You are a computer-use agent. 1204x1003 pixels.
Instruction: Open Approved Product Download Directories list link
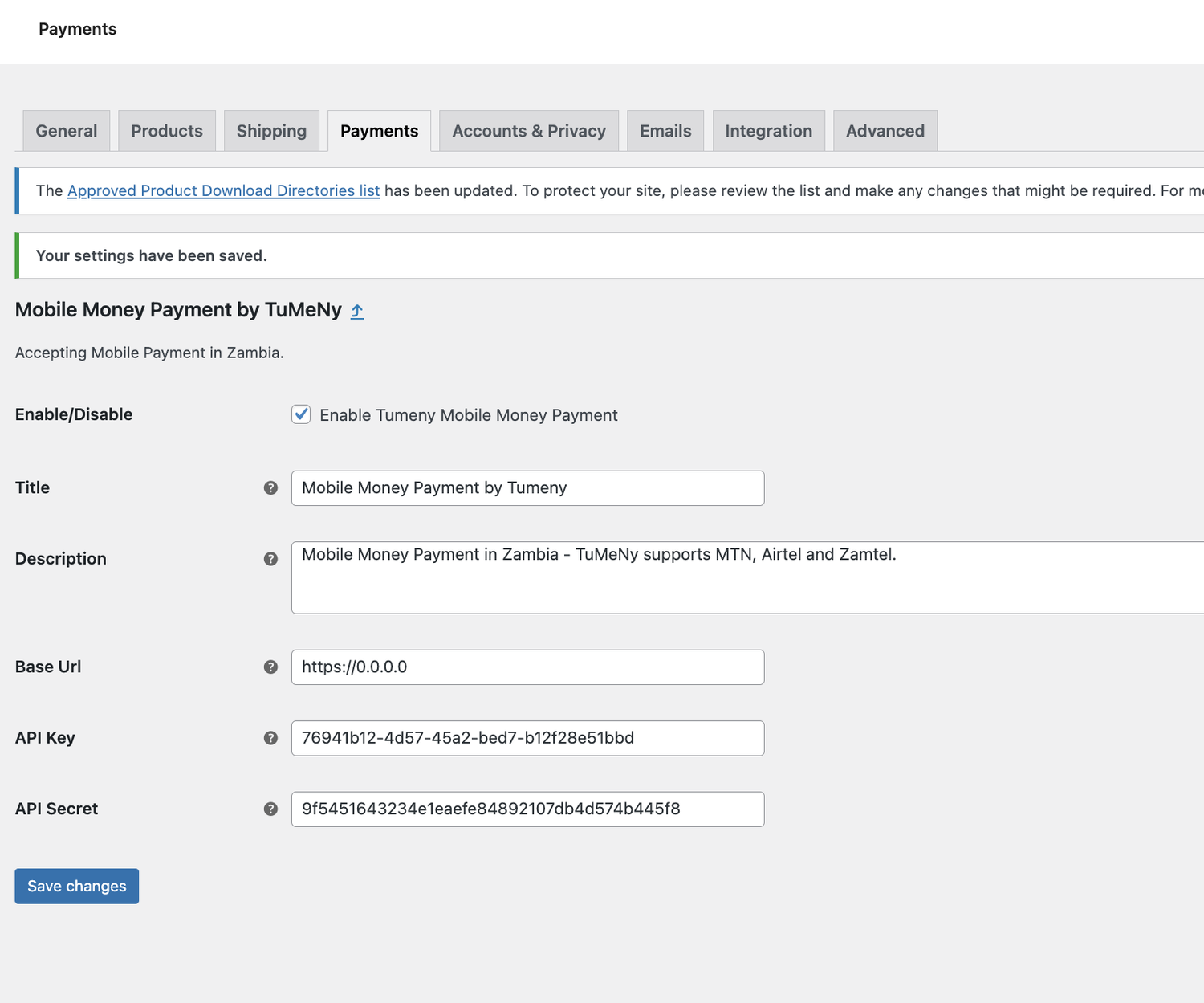[223, 191]
